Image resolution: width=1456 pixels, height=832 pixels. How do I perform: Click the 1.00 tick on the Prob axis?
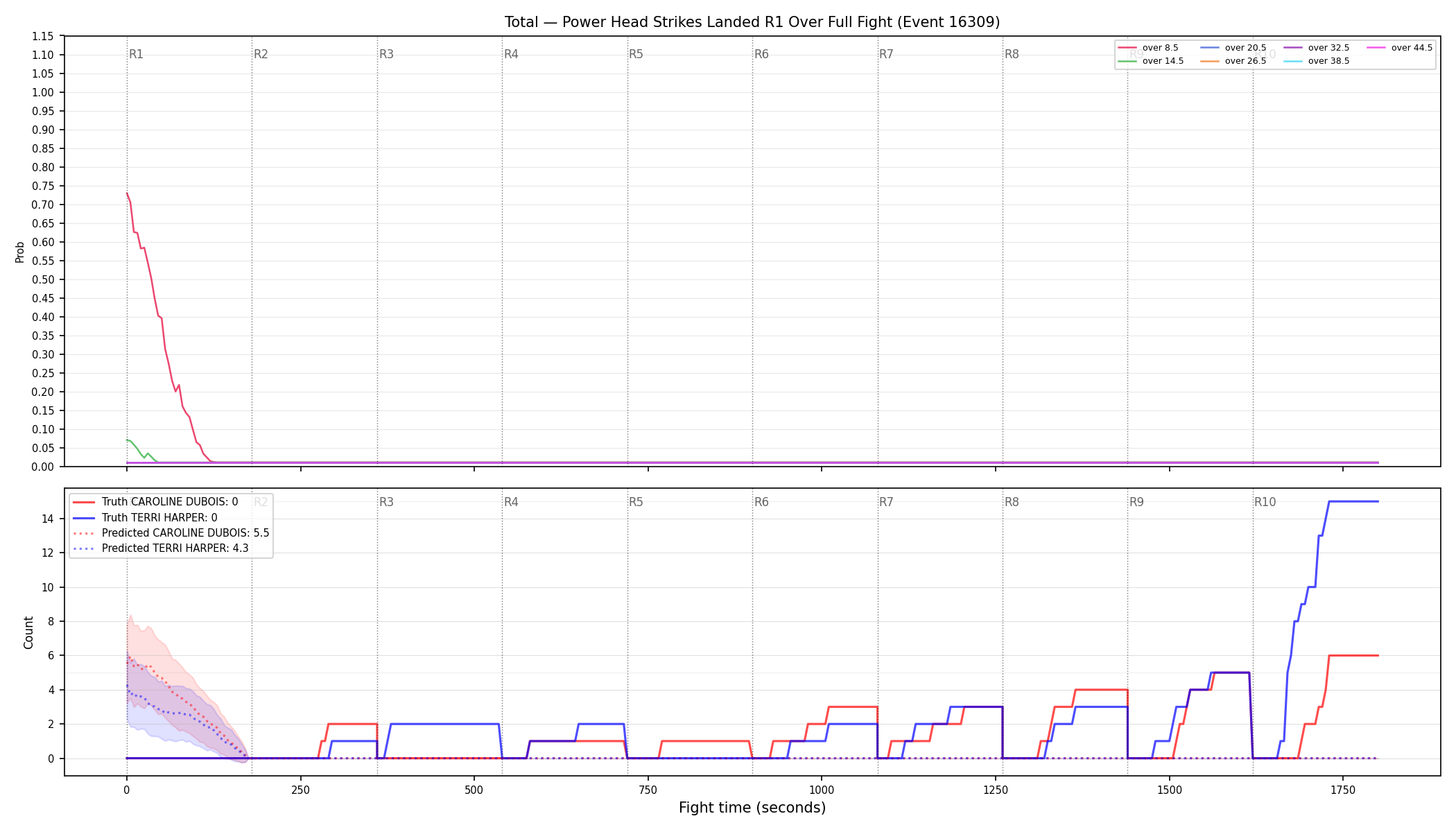click(x=43, y=92)
